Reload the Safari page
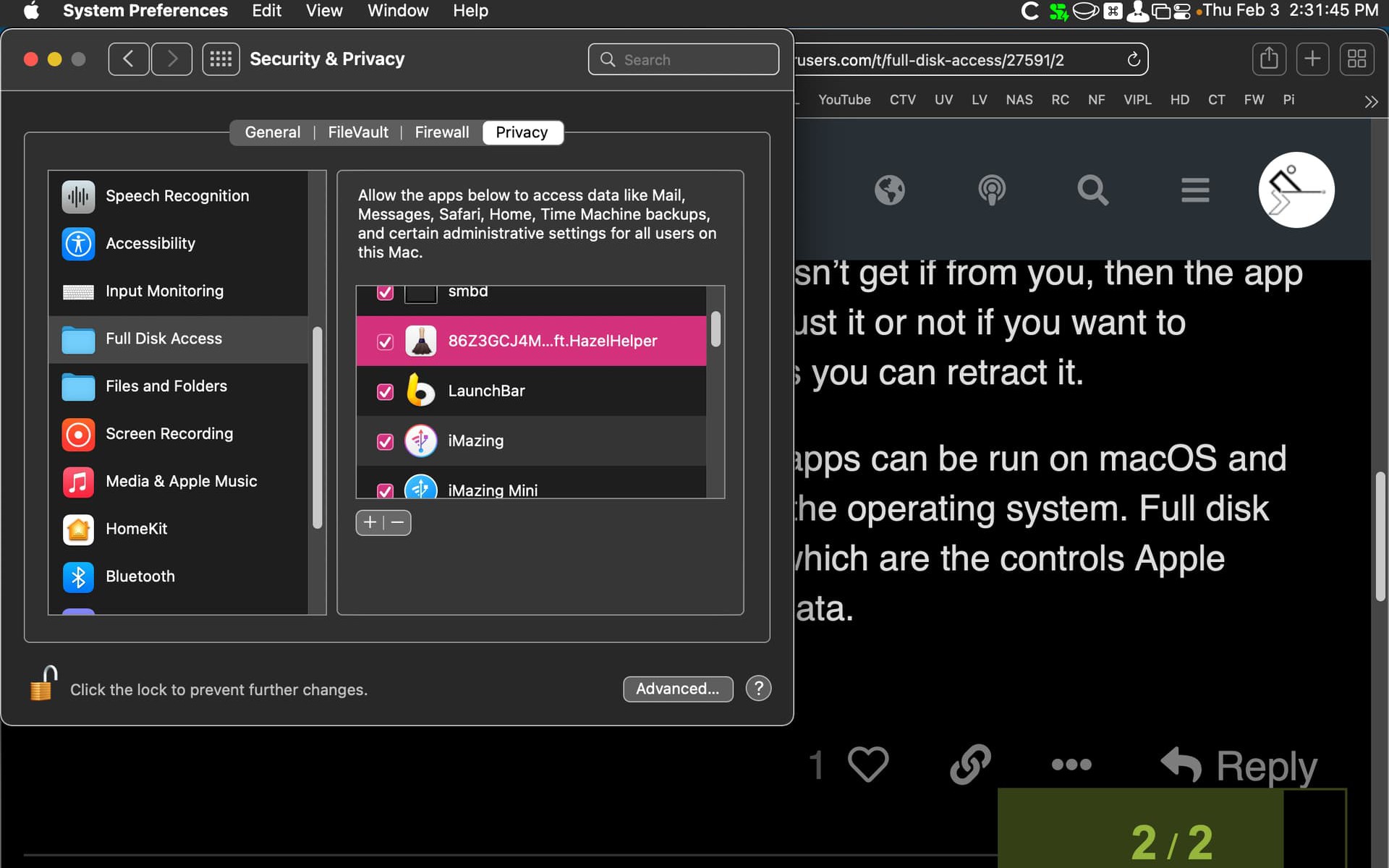This screenshot has width=1389, height=868. (1134, 59)
